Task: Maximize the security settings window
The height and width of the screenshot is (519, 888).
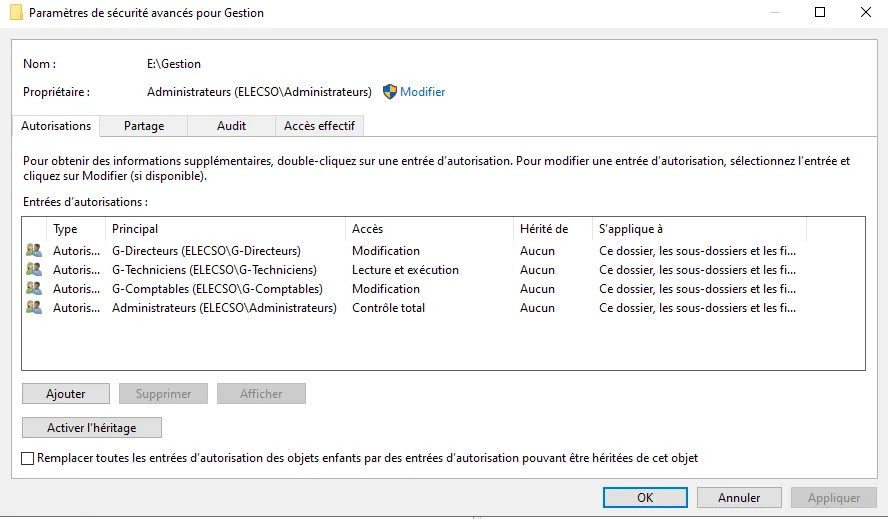Action: click(820, 13)
